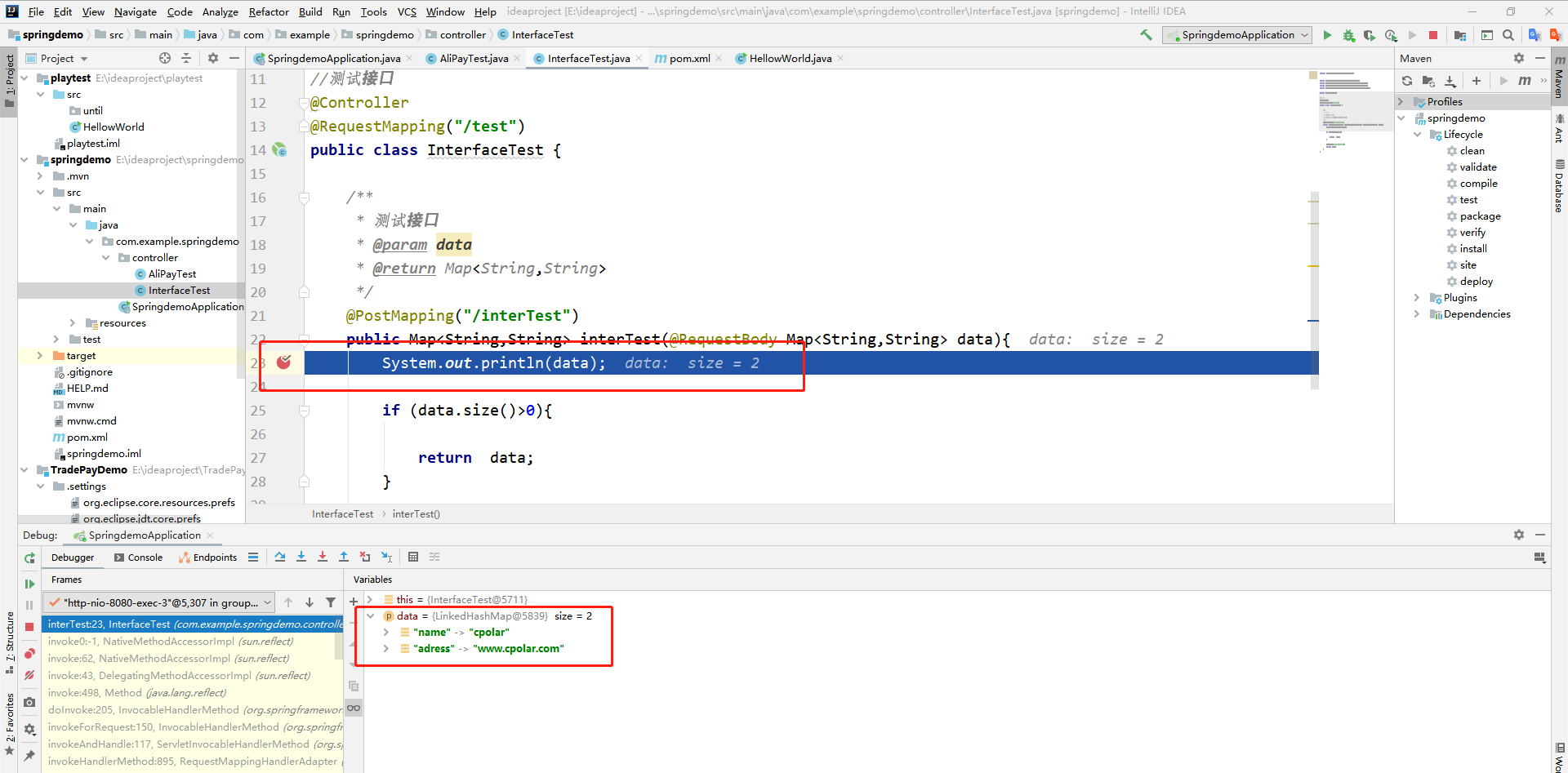Toggle the frames filter funnel icon
Viewport: 1568px width, 773px height.
pos(330,602)
